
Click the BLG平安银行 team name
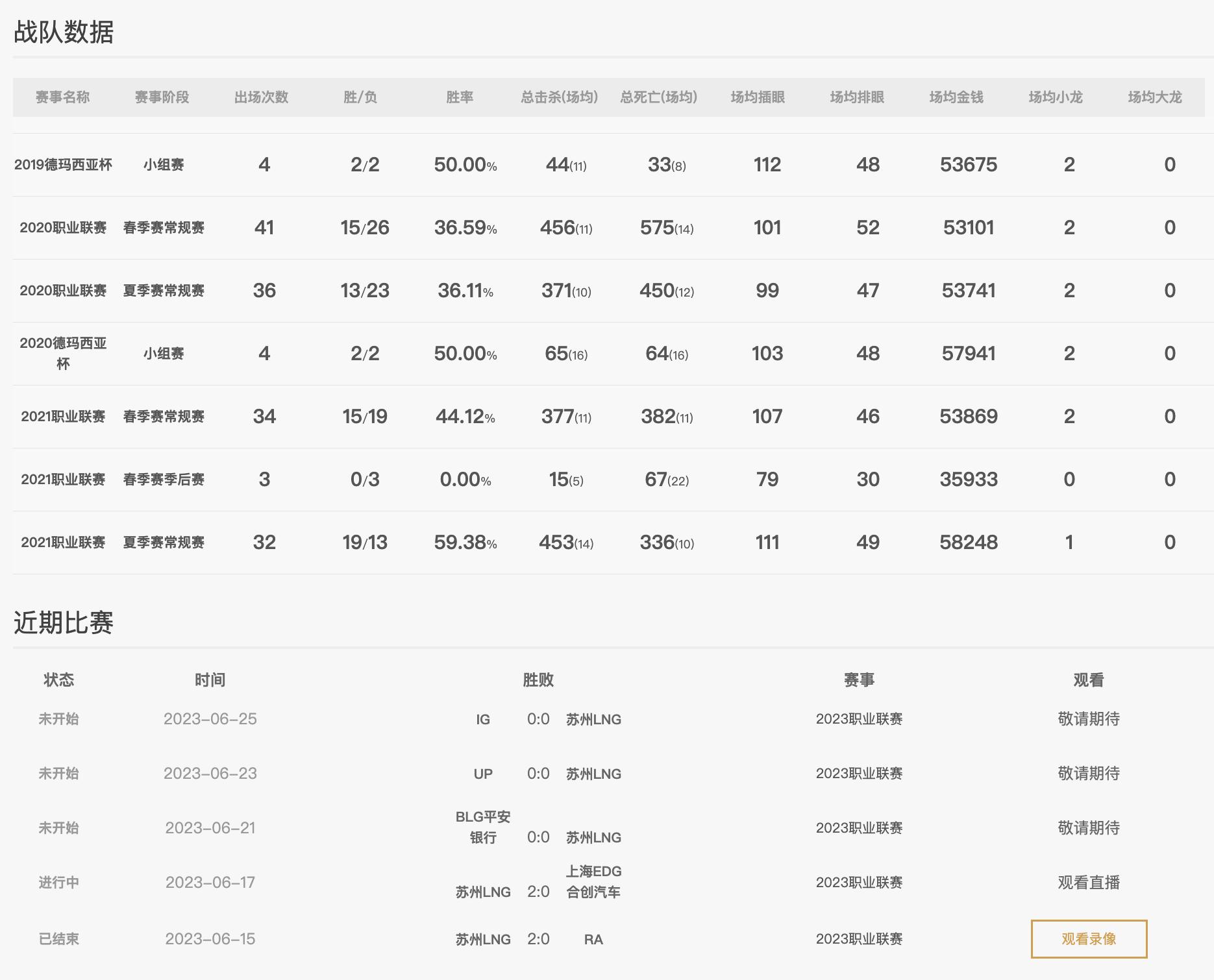pos(483,827)
